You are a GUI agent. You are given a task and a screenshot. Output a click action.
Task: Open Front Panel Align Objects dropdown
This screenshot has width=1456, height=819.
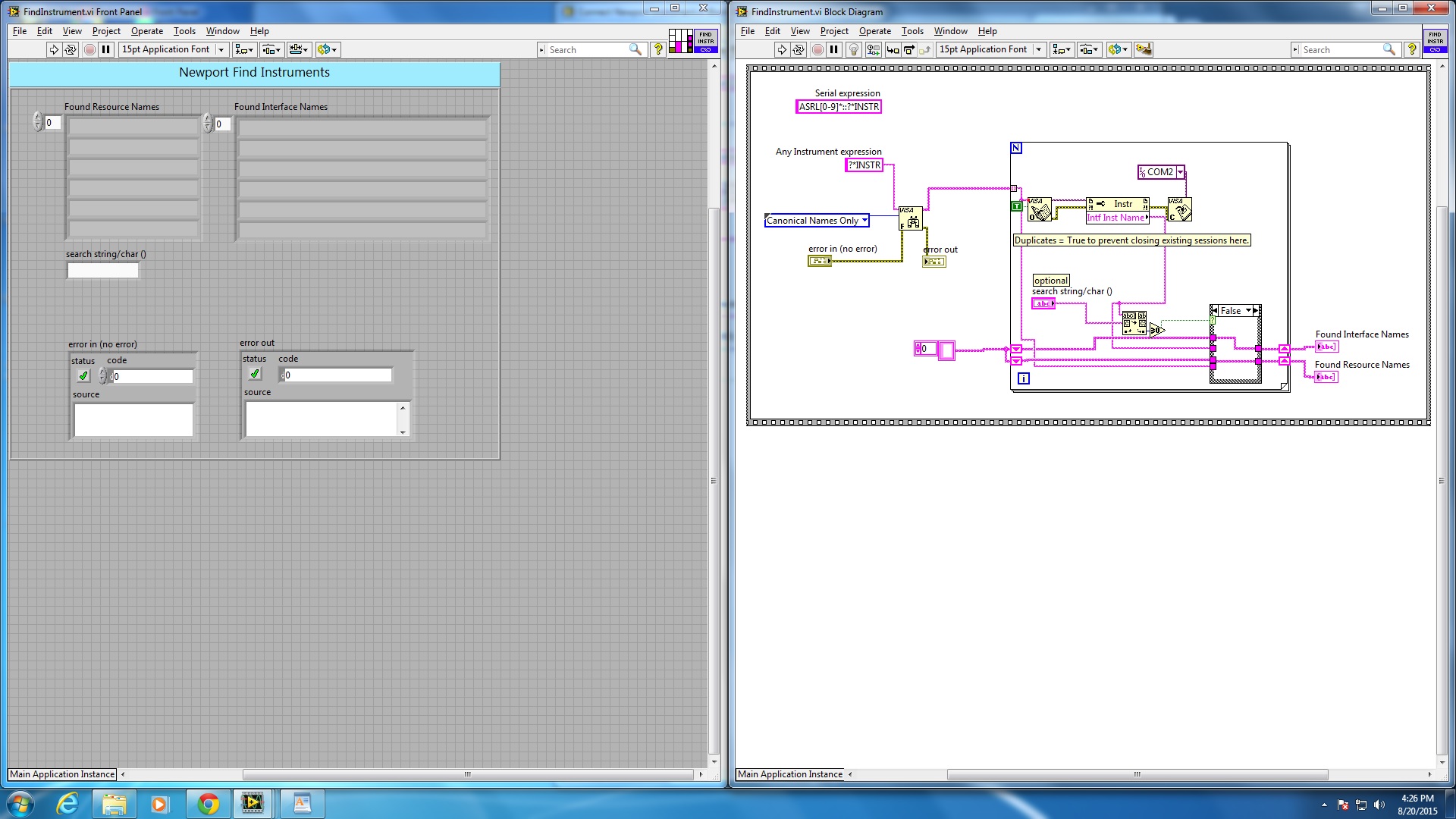tap(243, 49)
